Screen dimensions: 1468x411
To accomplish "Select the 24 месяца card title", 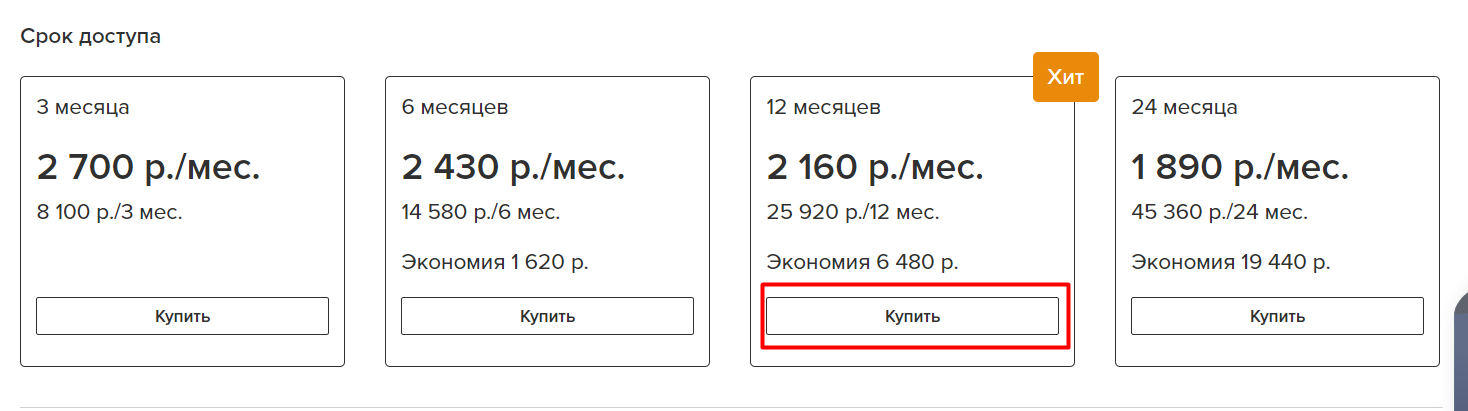I will pyautogui.click(x=1184, y=107).
